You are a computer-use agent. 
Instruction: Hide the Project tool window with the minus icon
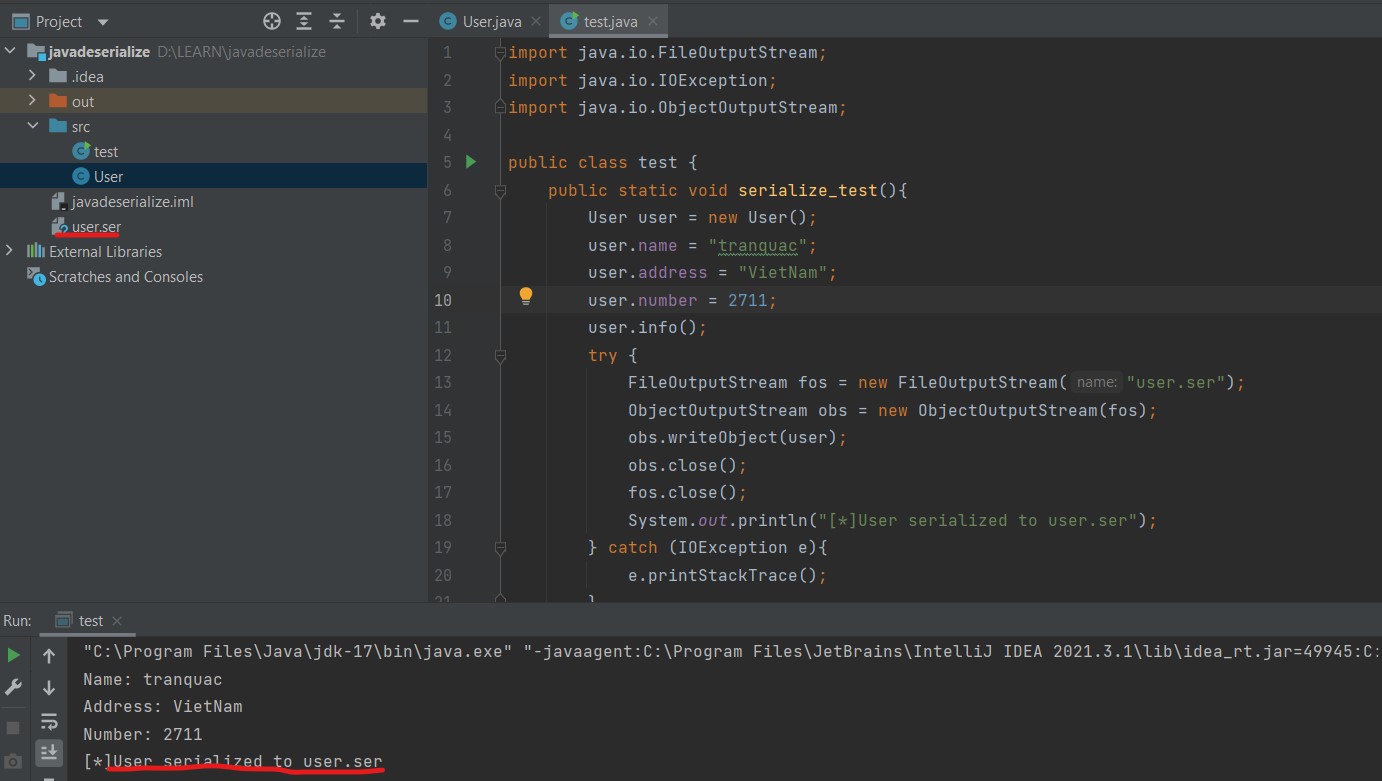(411, 20)
